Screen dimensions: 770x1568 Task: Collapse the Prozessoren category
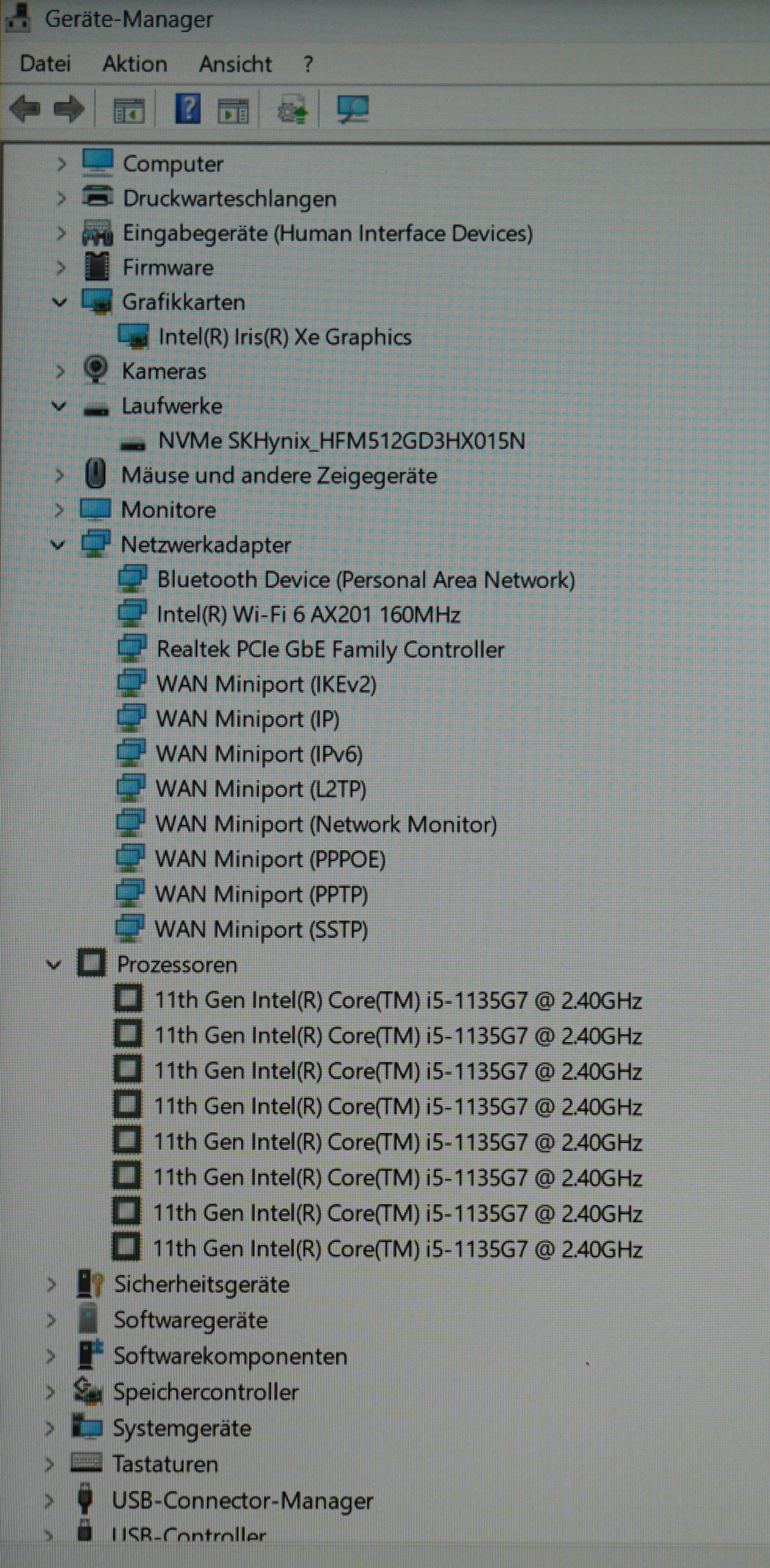pyautogui.click(x=54, y=965)
